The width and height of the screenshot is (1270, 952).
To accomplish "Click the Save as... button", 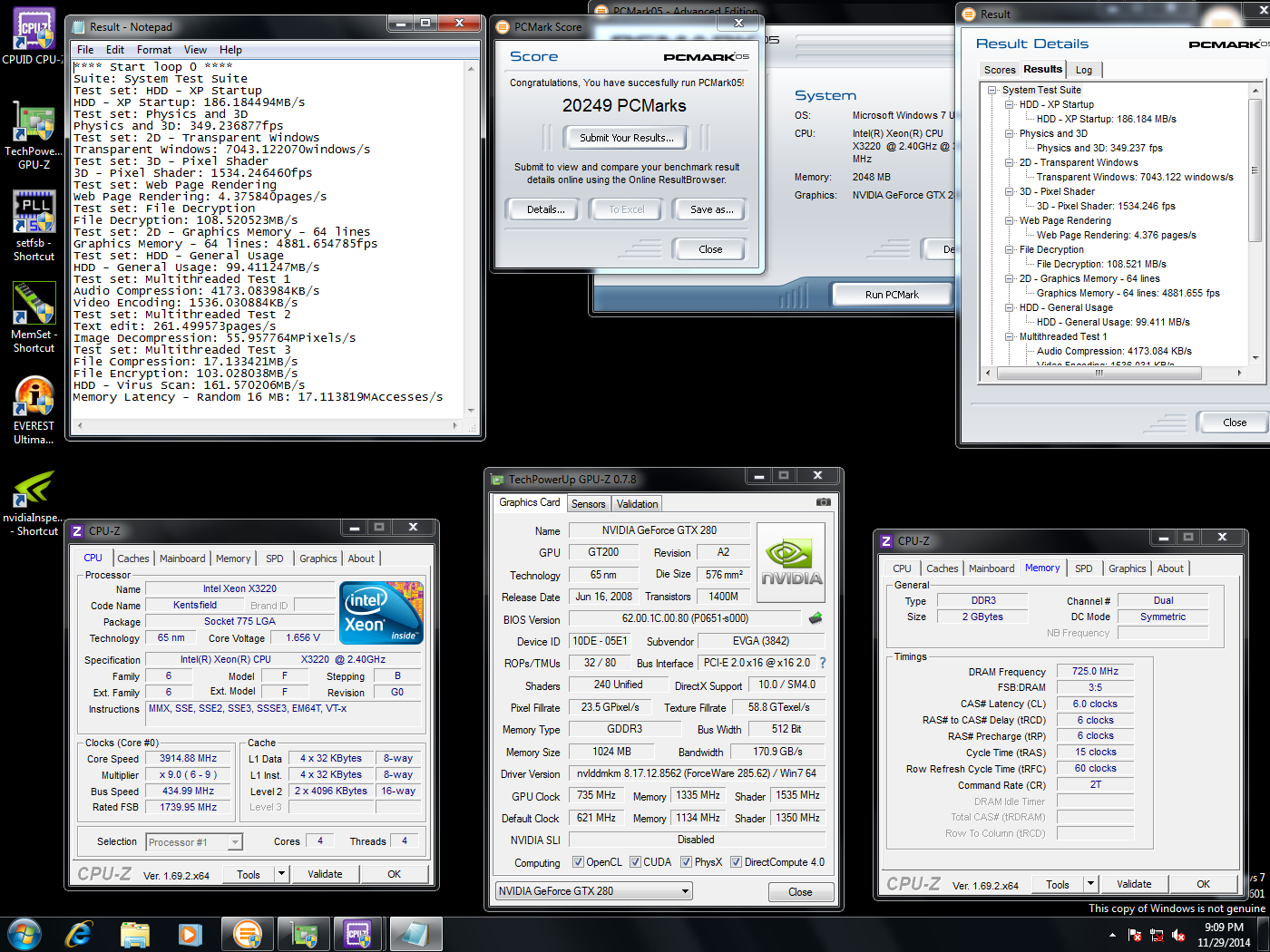I will (x=712, y=209).
